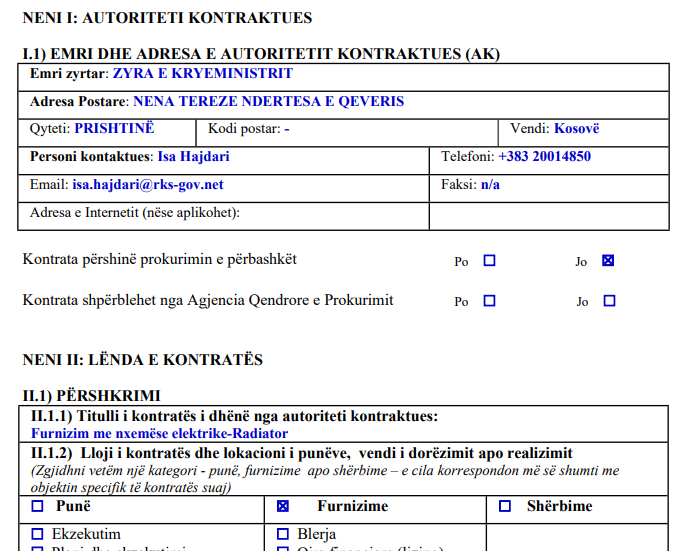Click the ZYRA E KRYEMINISTRIT official name field
683x551 pixels.
point(202,73)
